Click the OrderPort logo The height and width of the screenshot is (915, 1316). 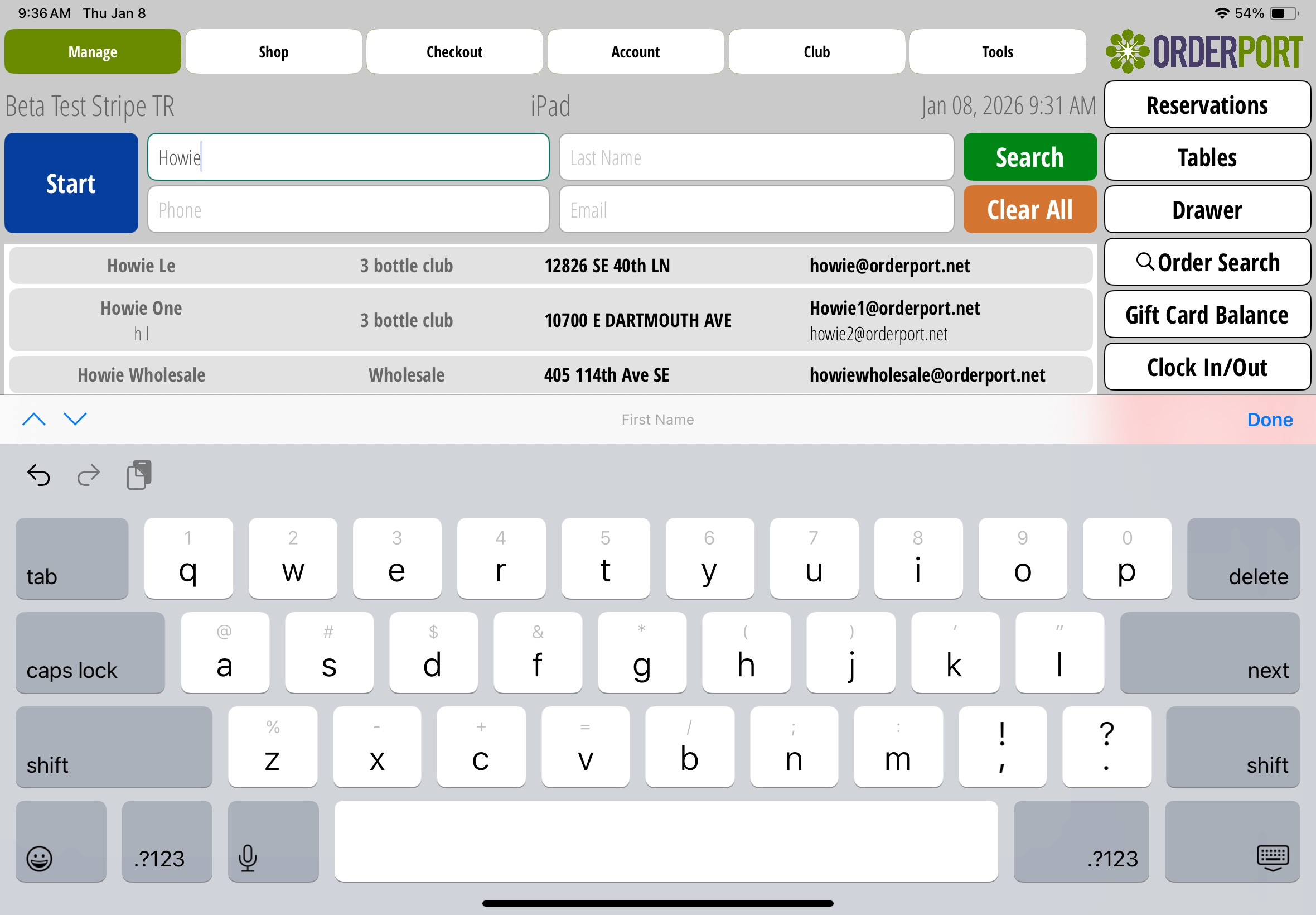[x=1204, y=51]
